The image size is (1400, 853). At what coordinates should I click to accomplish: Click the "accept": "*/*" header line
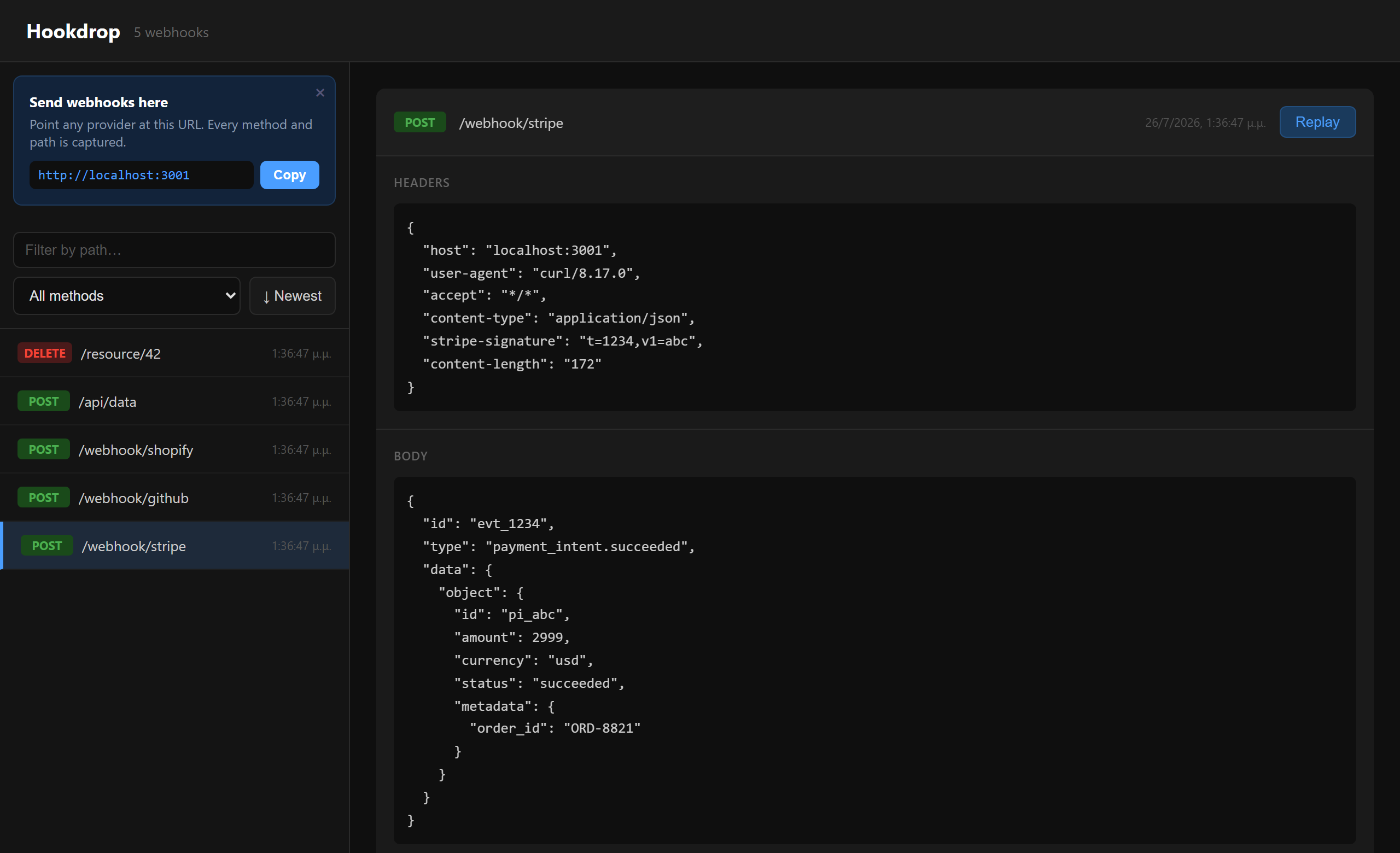pos(484,295)
